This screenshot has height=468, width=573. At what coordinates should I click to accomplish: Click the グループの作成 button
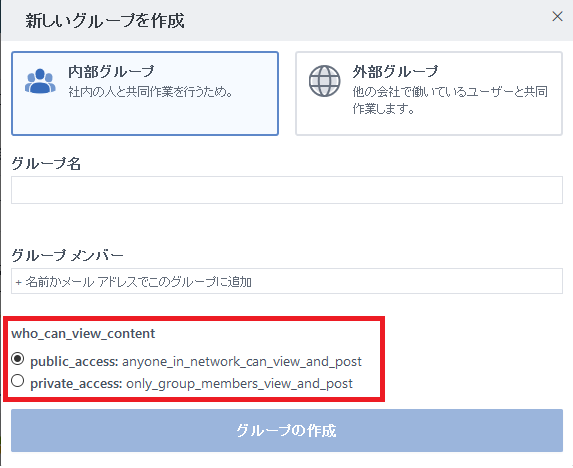[287, 430]
